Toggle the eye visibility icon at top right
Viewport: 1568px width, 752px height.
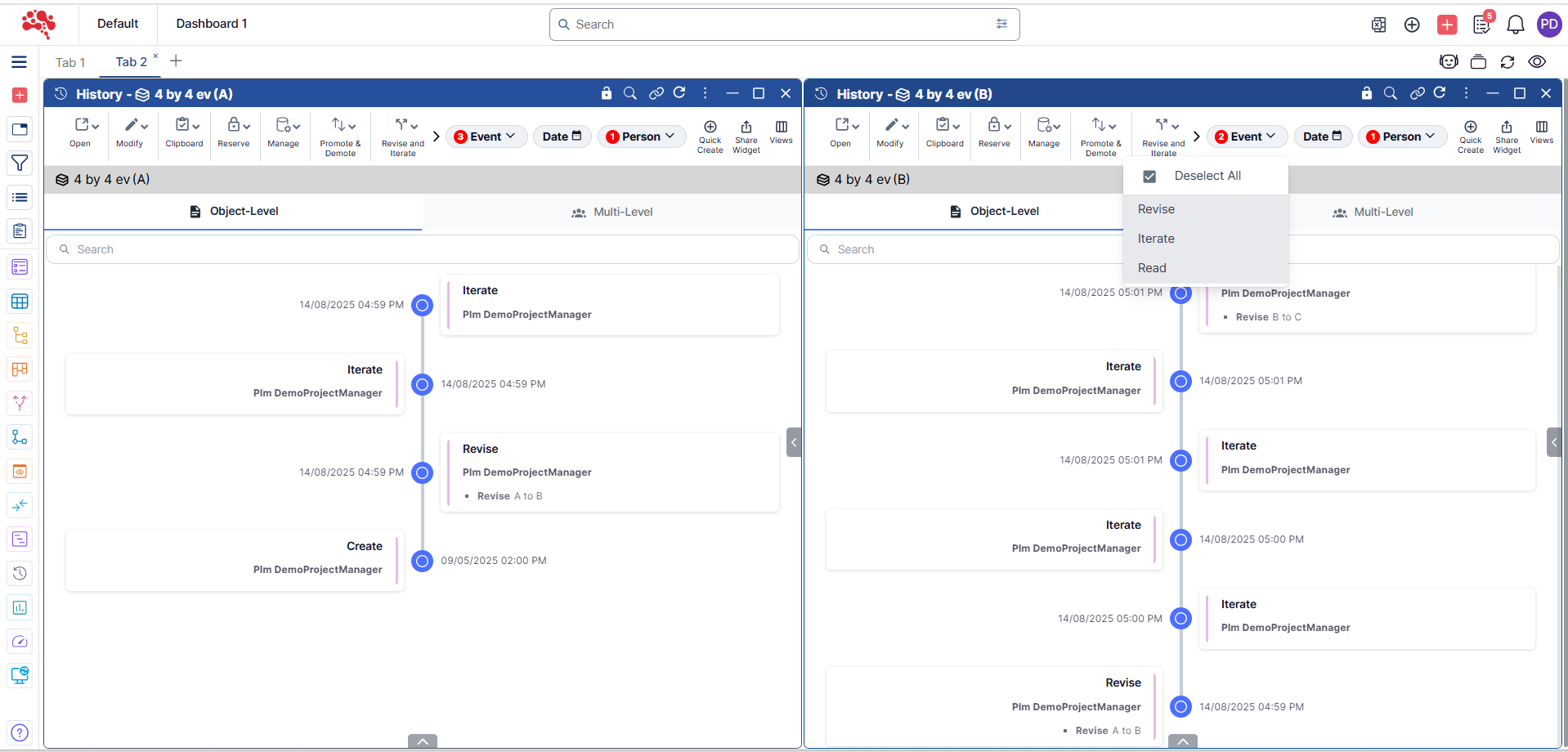point(1537,62)
